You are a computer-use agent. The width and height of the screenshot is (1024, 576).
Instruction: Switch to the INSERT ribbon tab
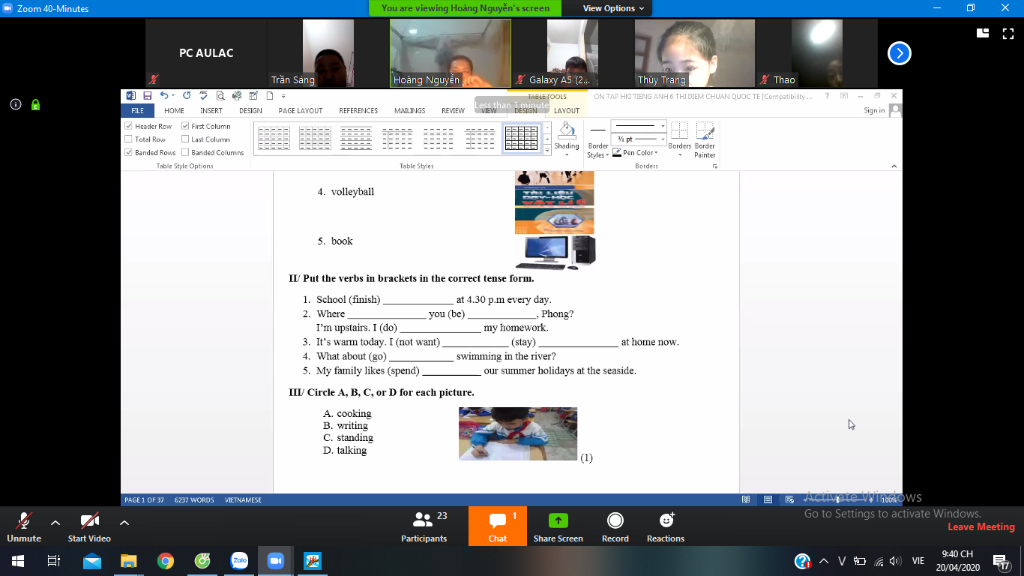coord(211,110)
